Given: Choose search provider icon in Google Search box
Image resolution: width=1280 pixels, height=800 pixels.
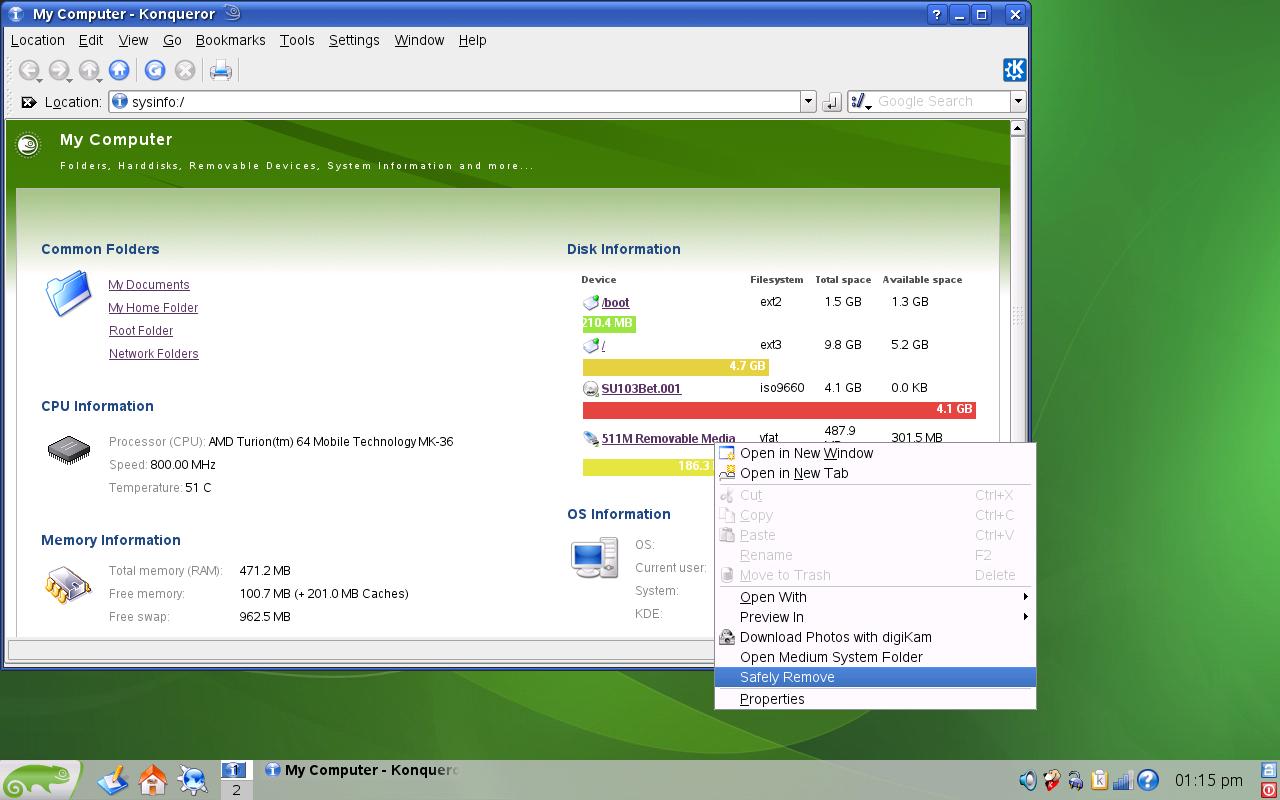Looking at the screenshot, I should pos(860,101).
